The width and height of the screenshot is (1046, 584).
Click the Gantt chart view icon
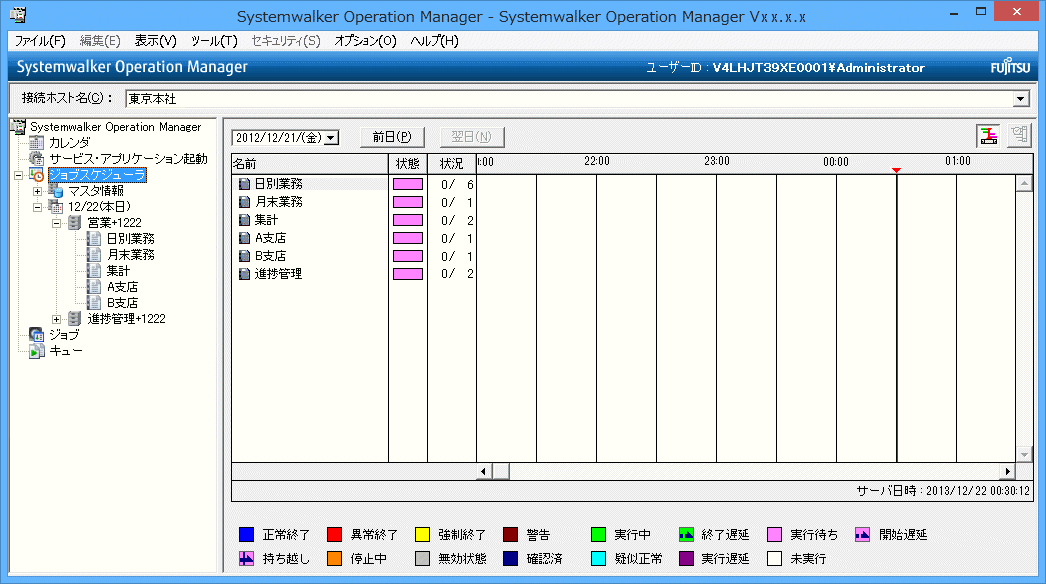(989, 137)
